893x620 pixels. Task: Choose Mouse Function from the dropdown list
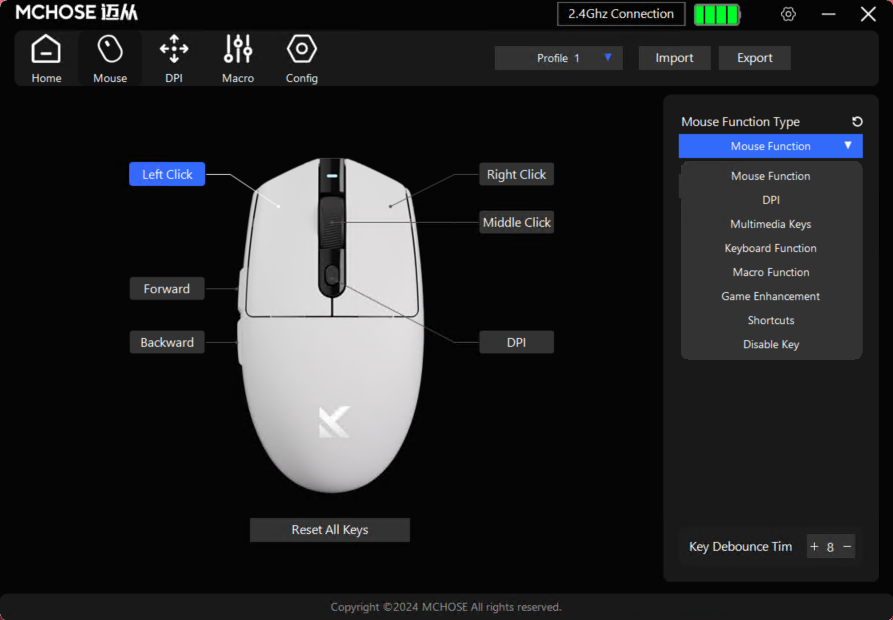[771, 176]
